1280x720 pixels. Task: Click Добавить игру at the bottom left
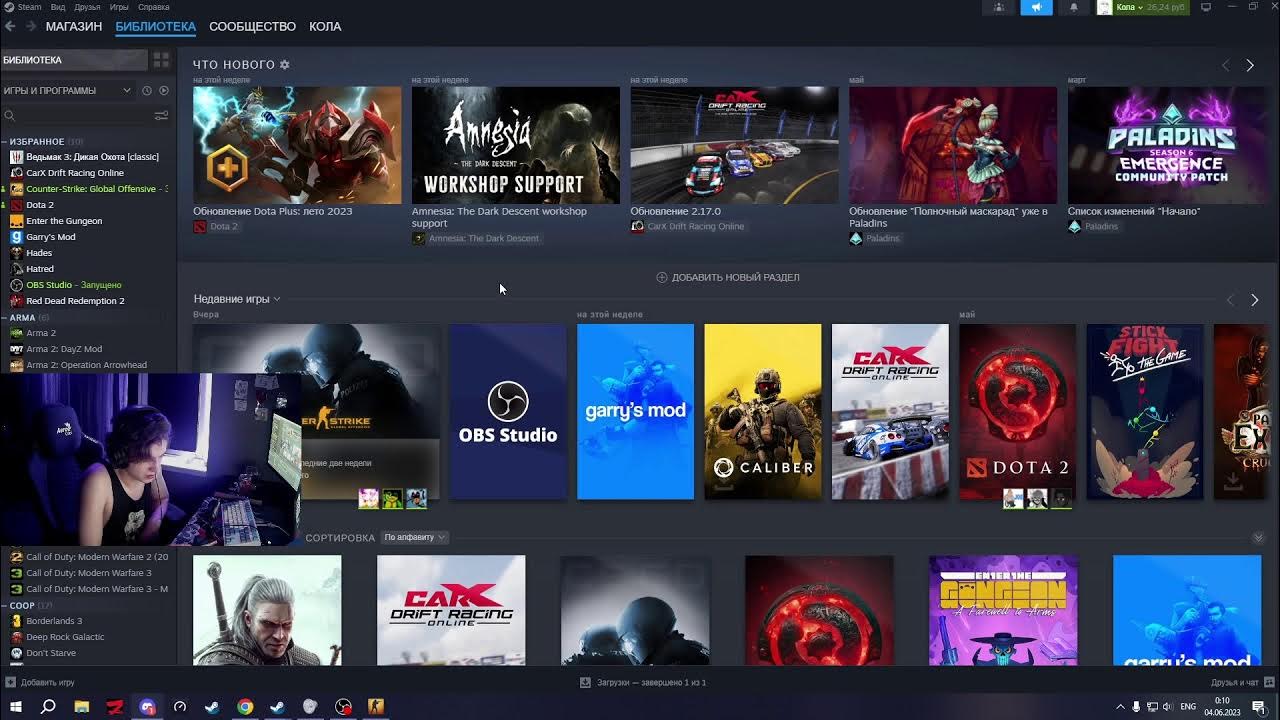(40, 682)
